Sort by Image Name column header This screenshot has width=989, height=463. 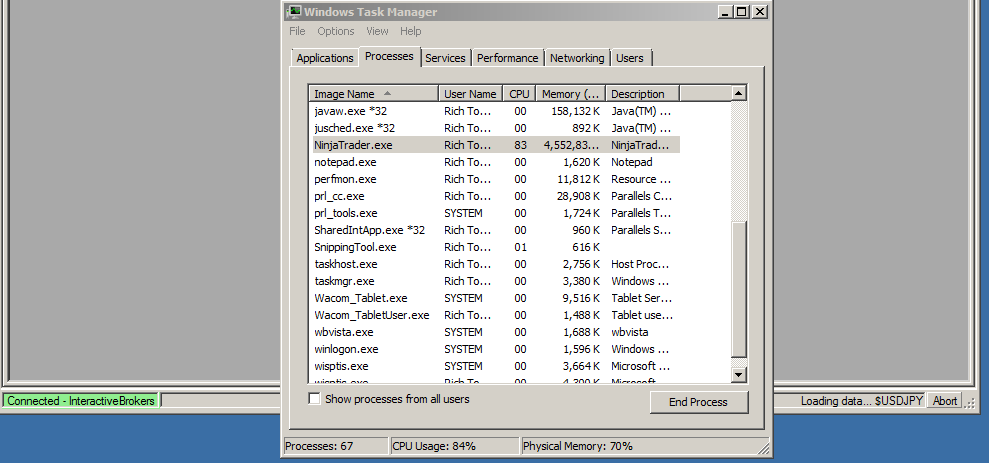pos(374,94)
